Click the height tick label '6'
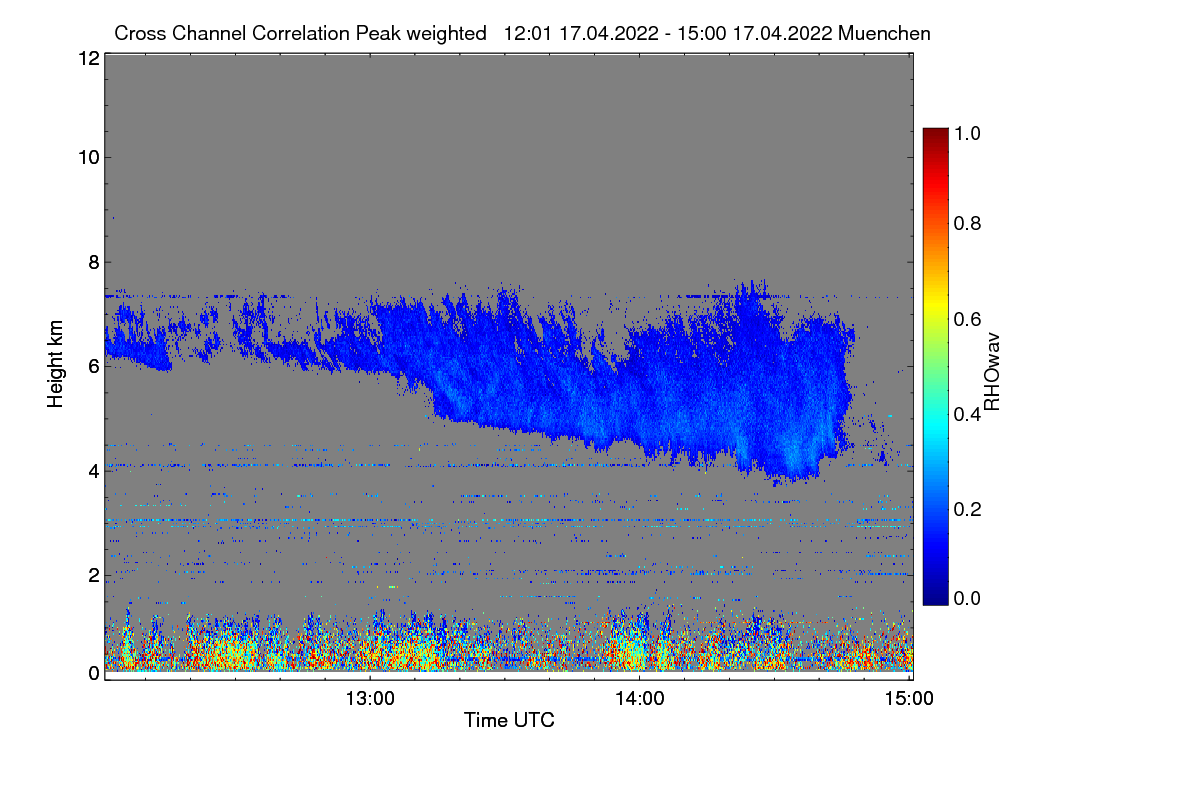The width and height of the screenshot is (1200, 800). pos(93,366)
